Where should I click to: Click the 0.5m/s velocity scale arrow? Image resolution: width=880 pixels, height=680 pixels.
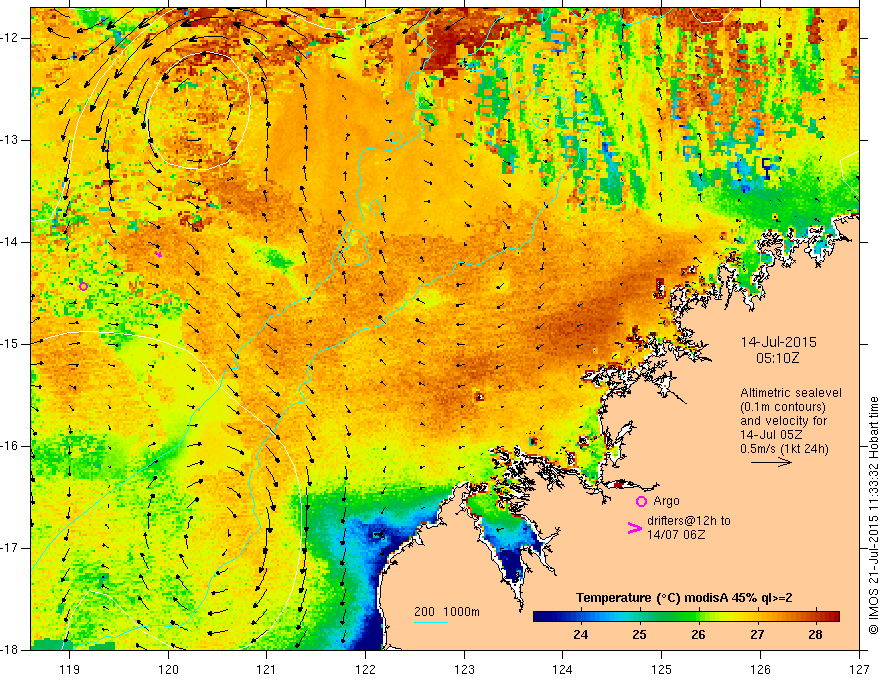[771, 462]
